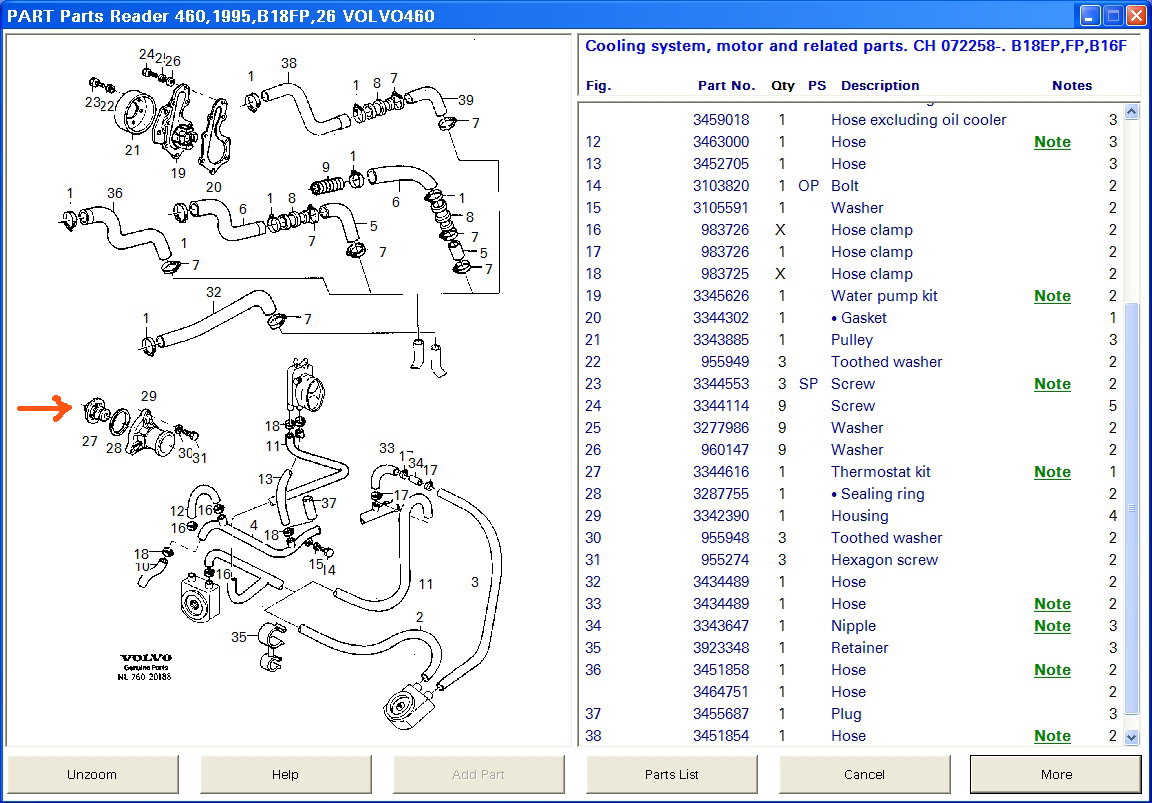The image size is (1152, 803).
Task: Open Note for Hose part 3451858
Action: [x=1052, y=670]
